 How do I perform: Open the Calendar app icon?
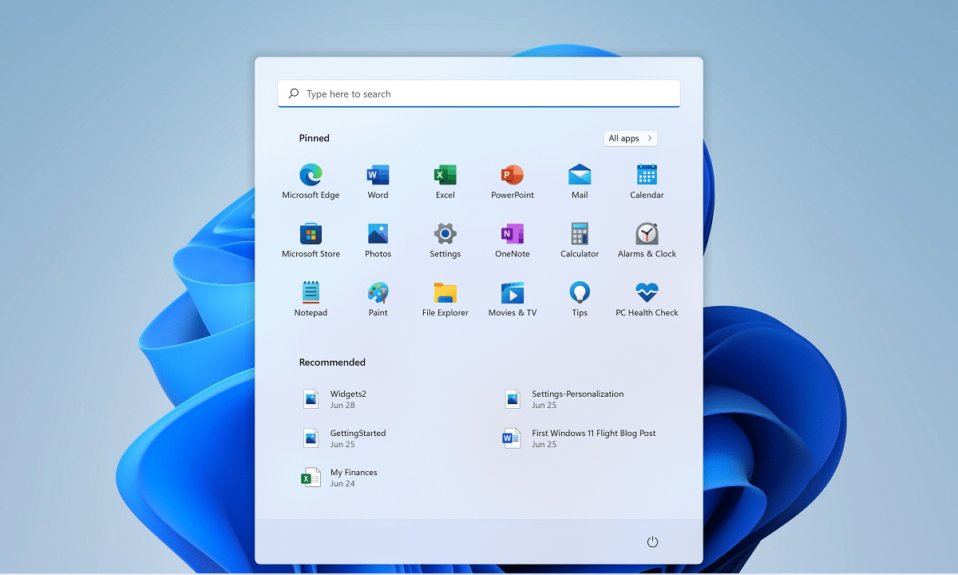[x=646, y=181]
